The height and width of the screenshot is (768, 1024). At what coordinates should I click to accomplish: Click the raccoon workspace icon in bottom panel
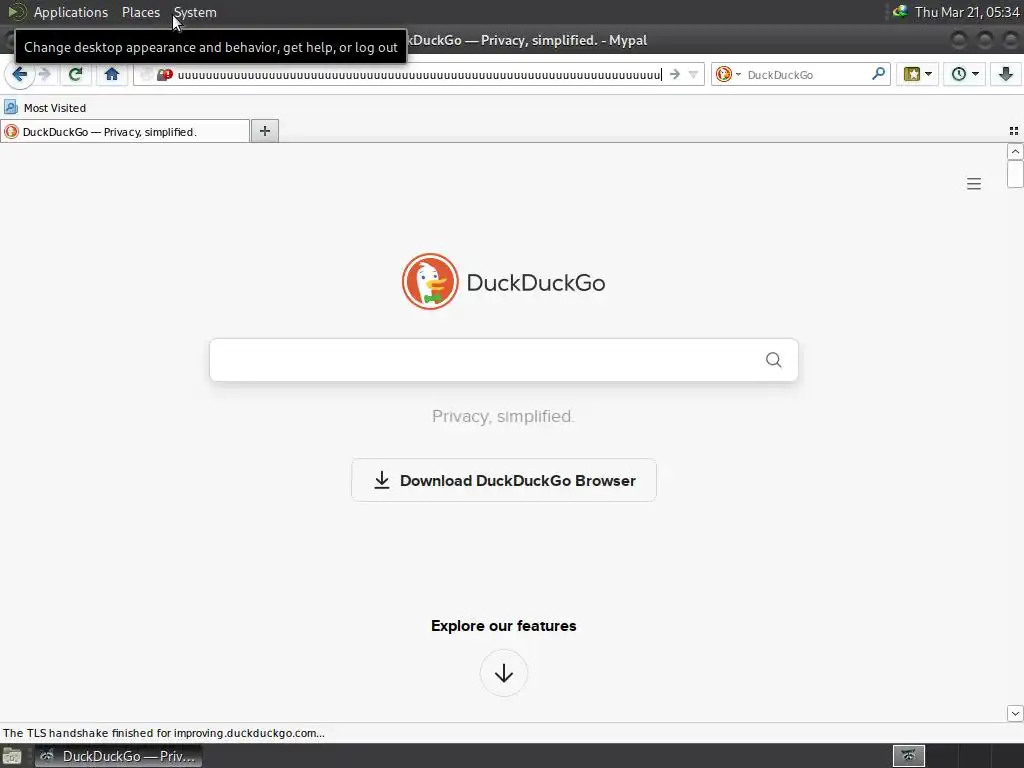click(908, 756)
